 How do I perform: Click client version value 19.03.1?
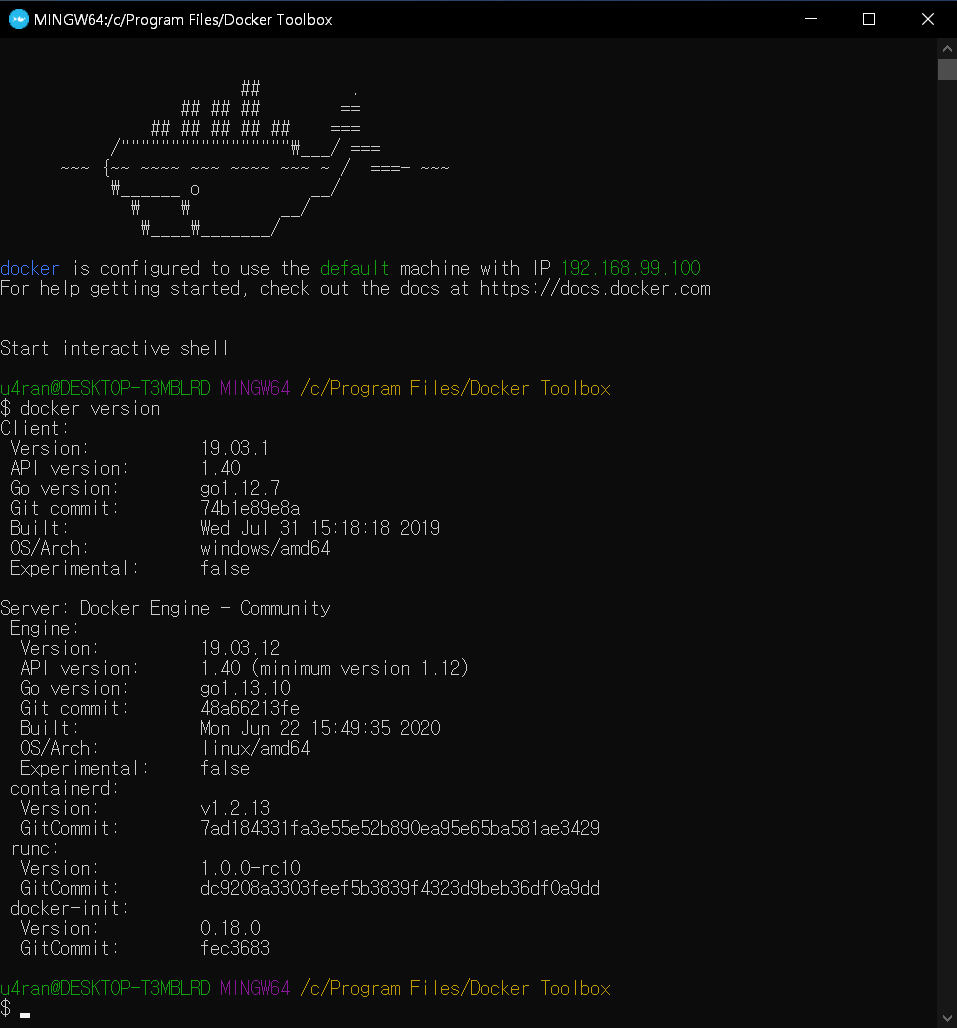click(x=235, y=448)
